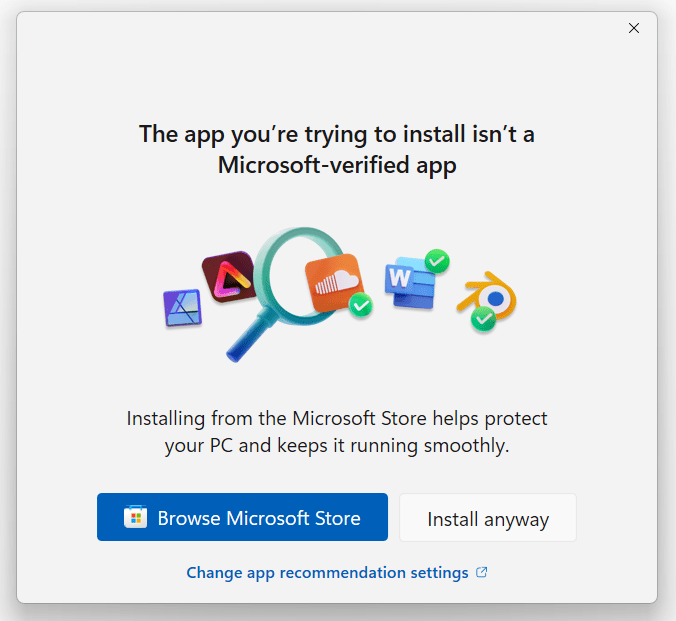Click the external link arrow icon
The height and width of the screenshot is (621, 676).
click(x=481, y=573)
